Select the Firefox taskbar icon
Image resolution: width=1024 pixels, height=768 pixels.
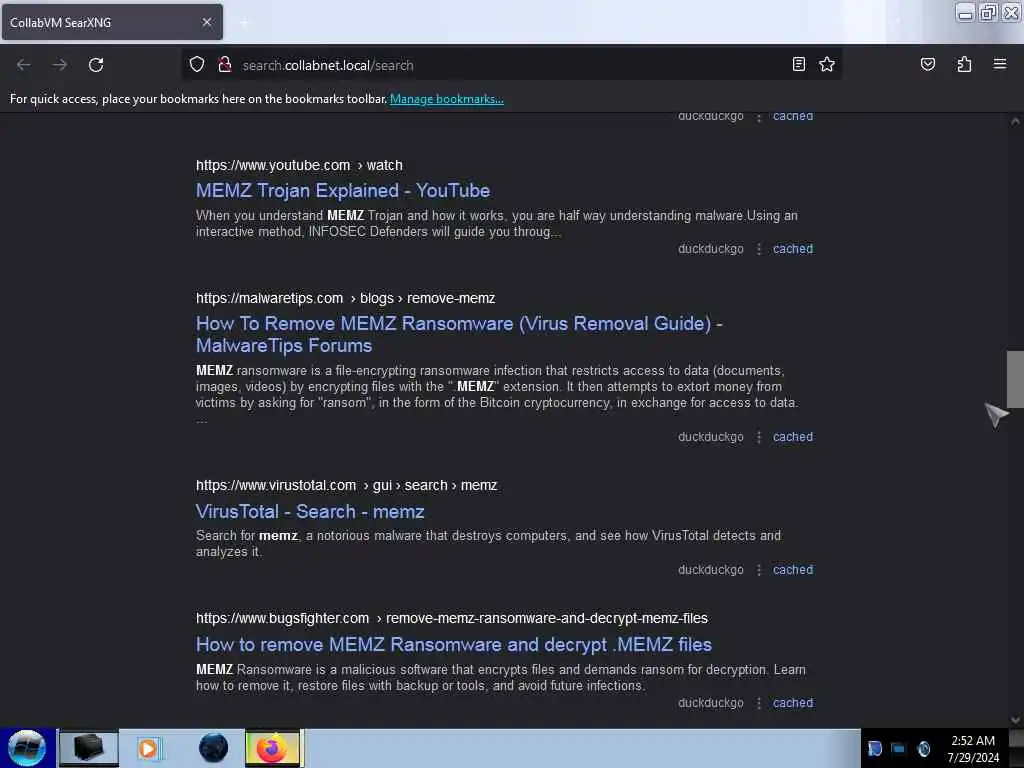point(272,748)
